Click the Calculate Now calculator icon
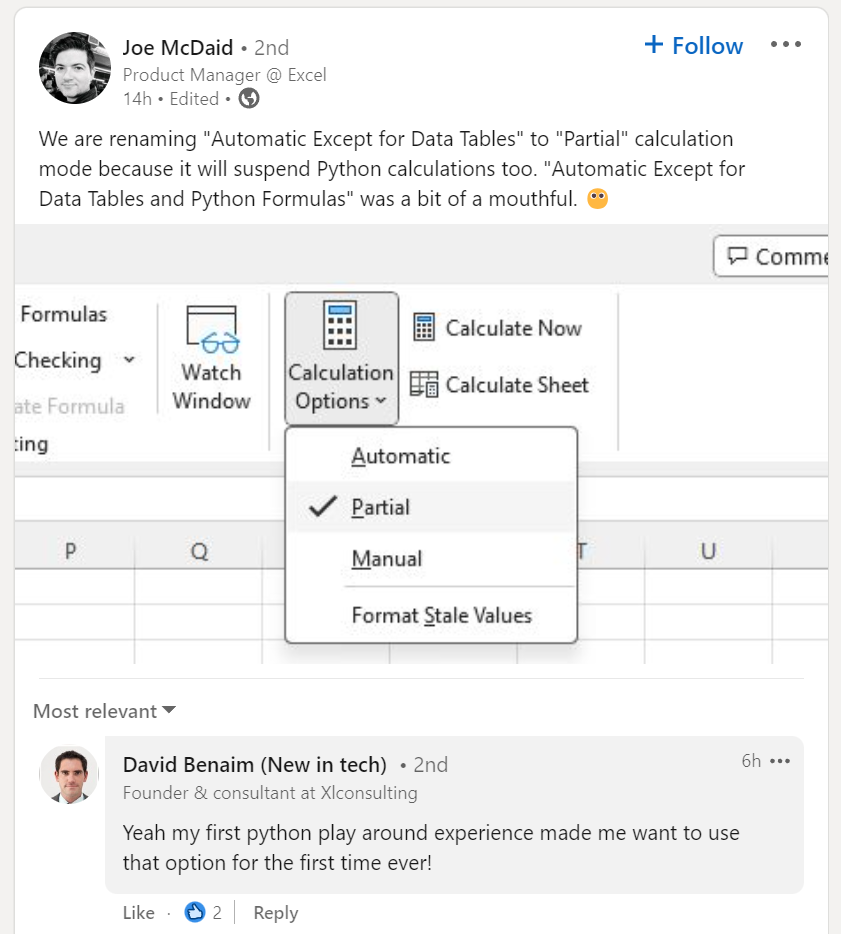Screen dimensions: 841x934 (x=424, y=328)
